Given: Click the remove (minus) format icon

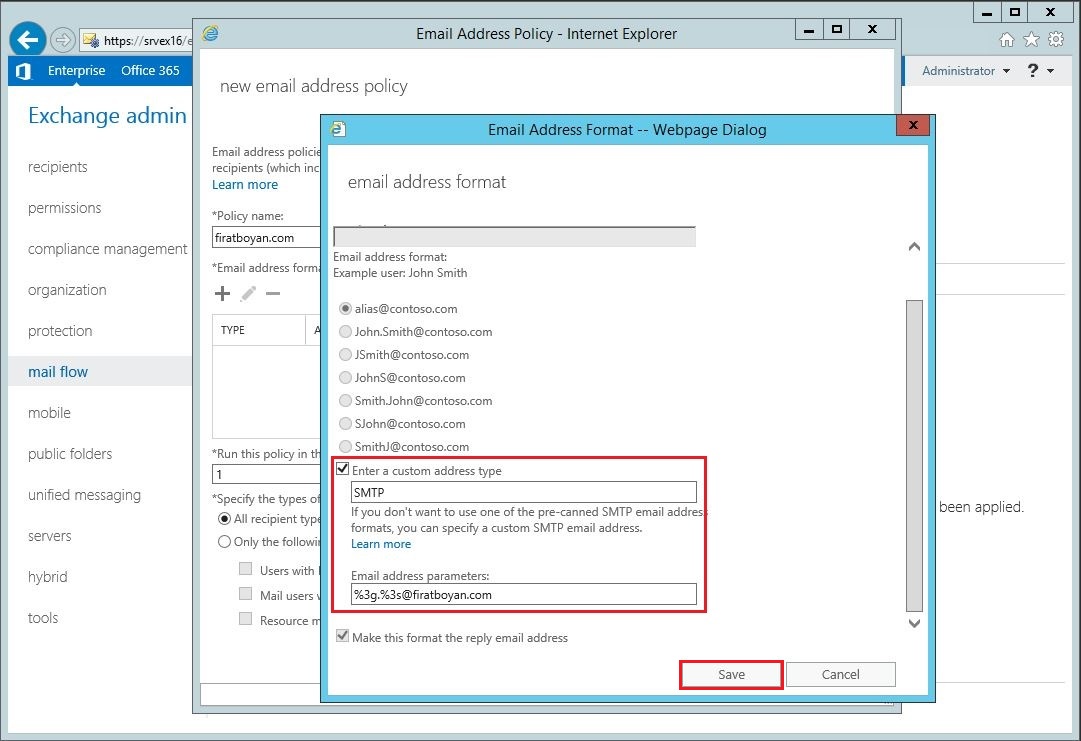Looking at the screenshot, I should pos(273,293).
